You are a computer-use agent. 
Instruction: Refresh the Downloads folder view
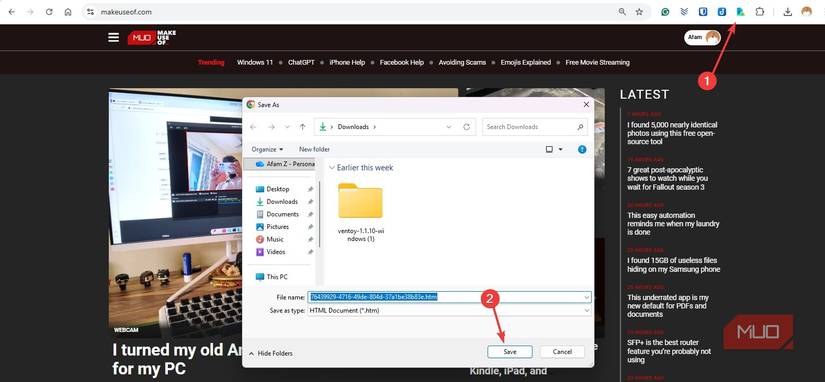point(466,127)
